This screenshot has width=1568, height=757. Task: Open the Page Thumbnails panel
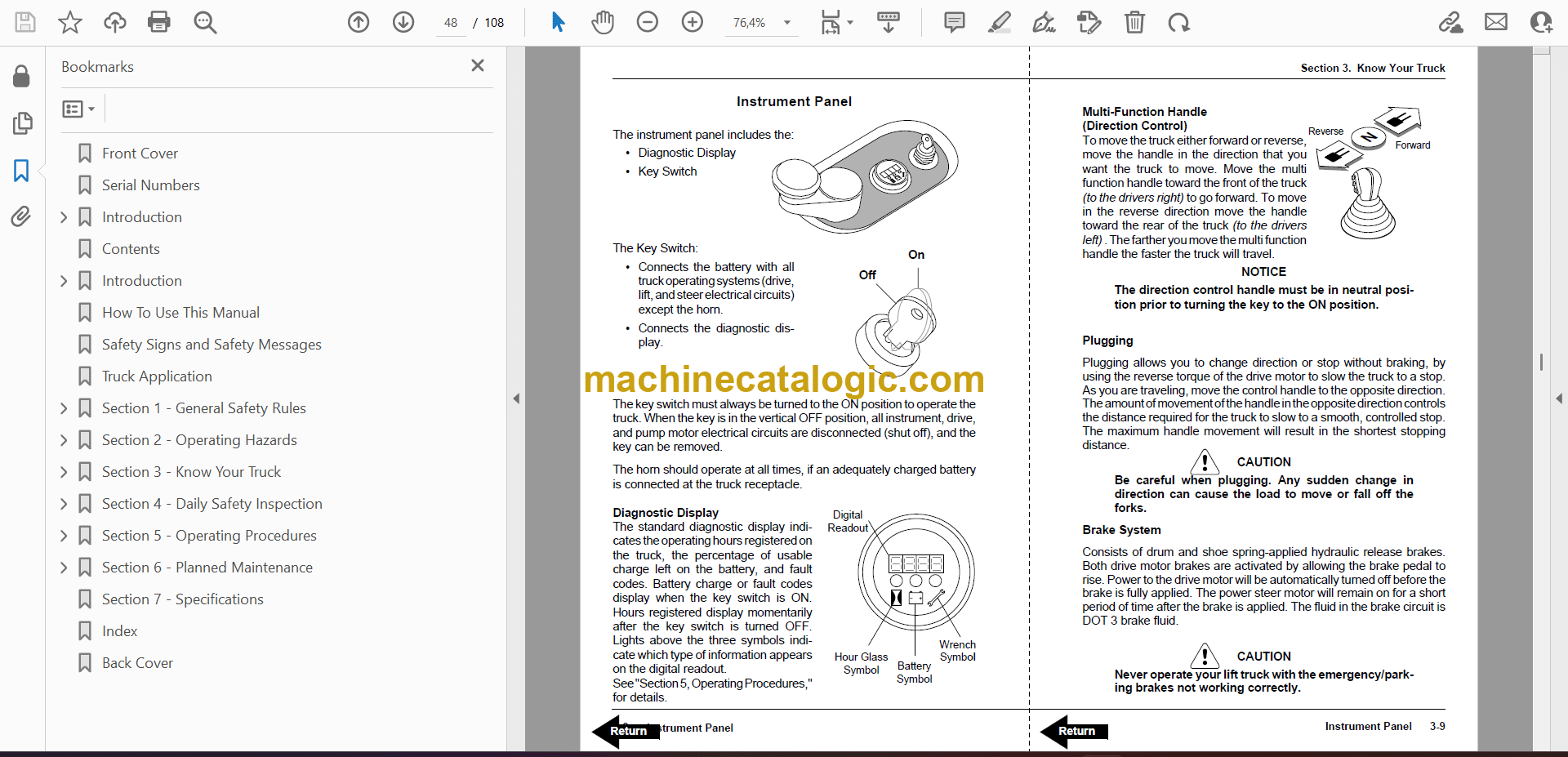pyautogui.click(x=21, y=123)
